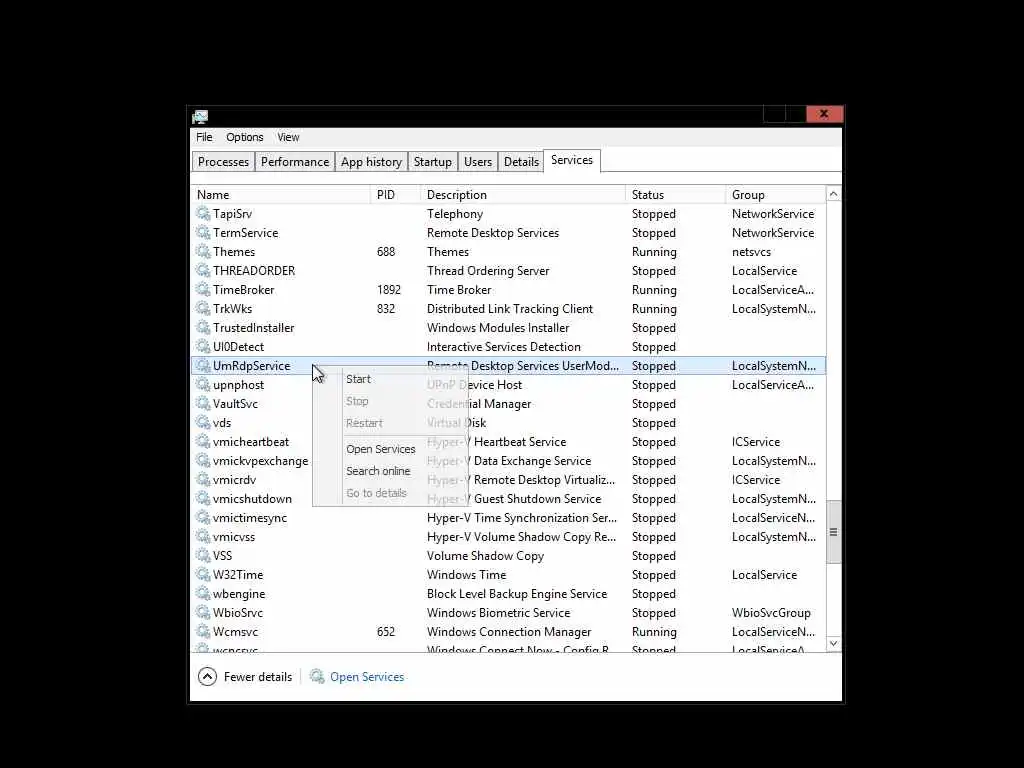Viewport: 1024px width, 768px height.
Task: Click the vds service gear icon
Action: (203, 423)
